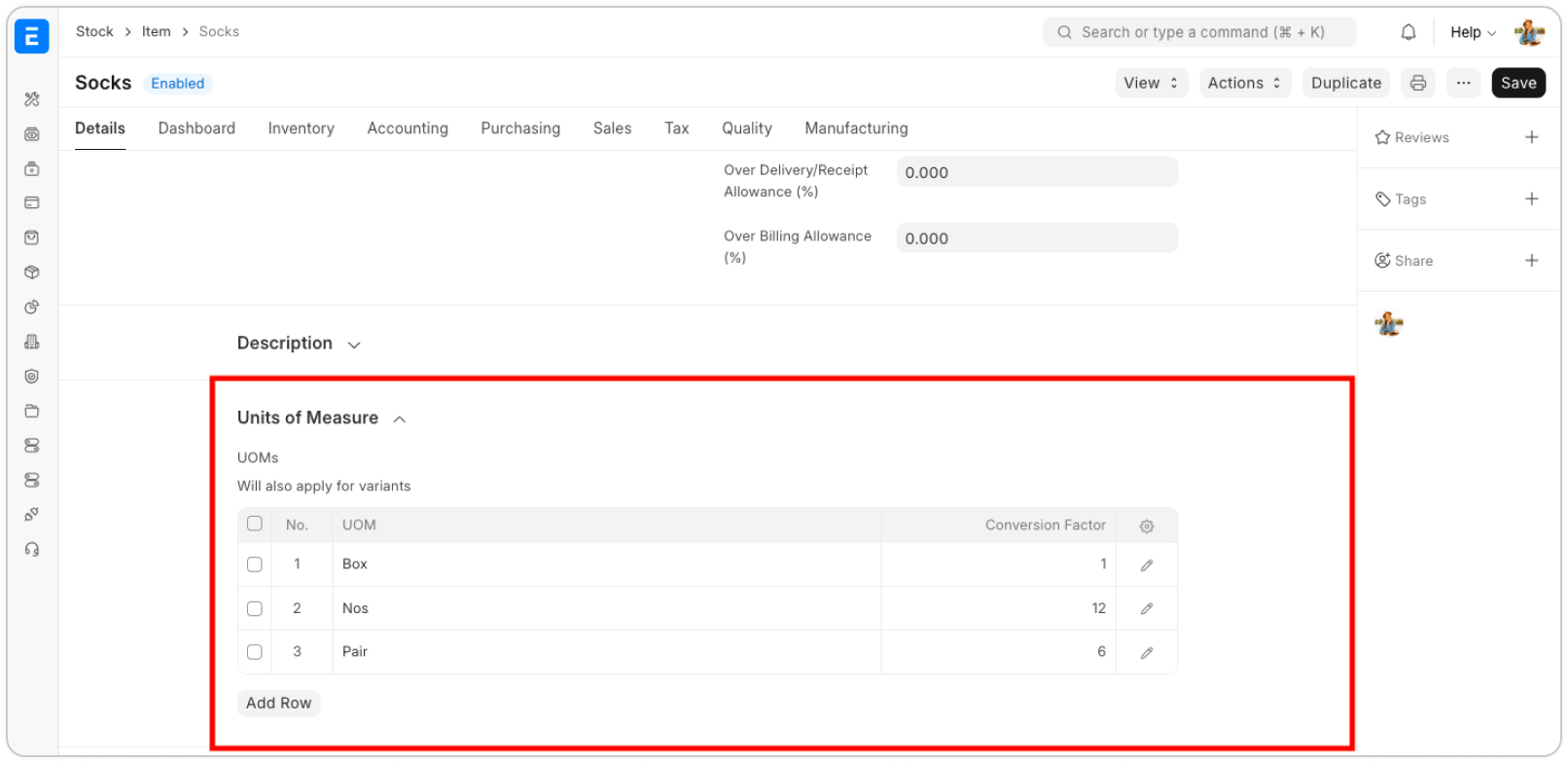Screen dimensions: 1568x763
Task: Check the Box row checkbox
Action: (x=255, y=564)
